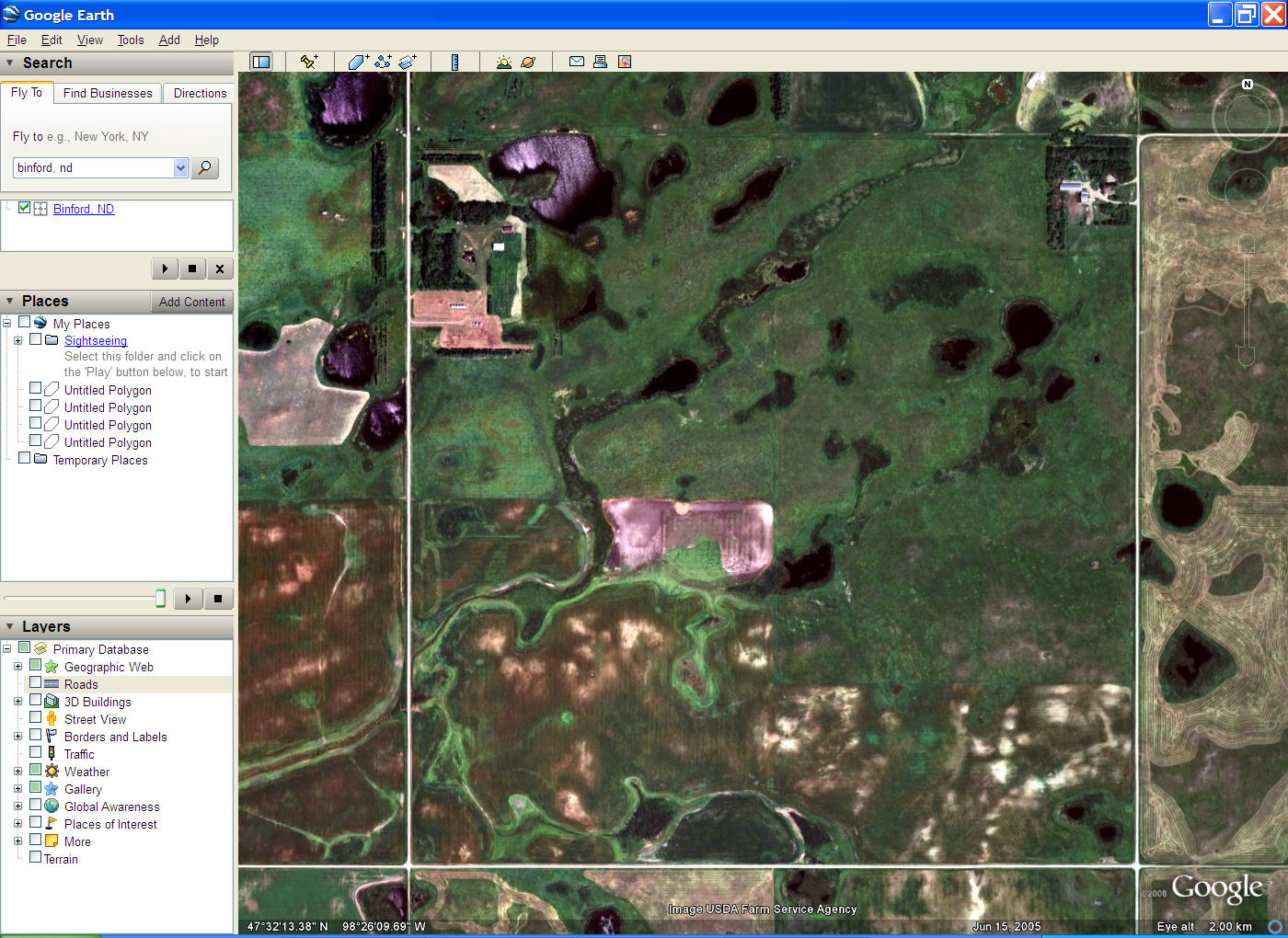This screenshot has height=938, width=1288.
Task: Click the Street View pegman icon
Action: coord(52,719)
